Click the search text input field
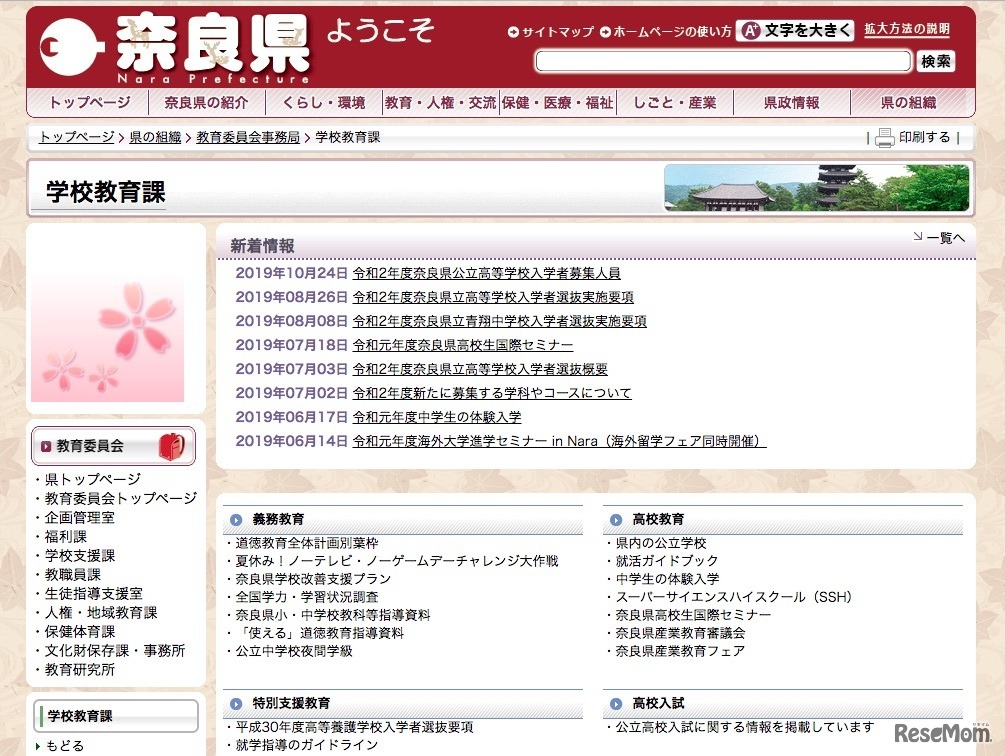This screenshot has height=756, width=1005. 720,61
